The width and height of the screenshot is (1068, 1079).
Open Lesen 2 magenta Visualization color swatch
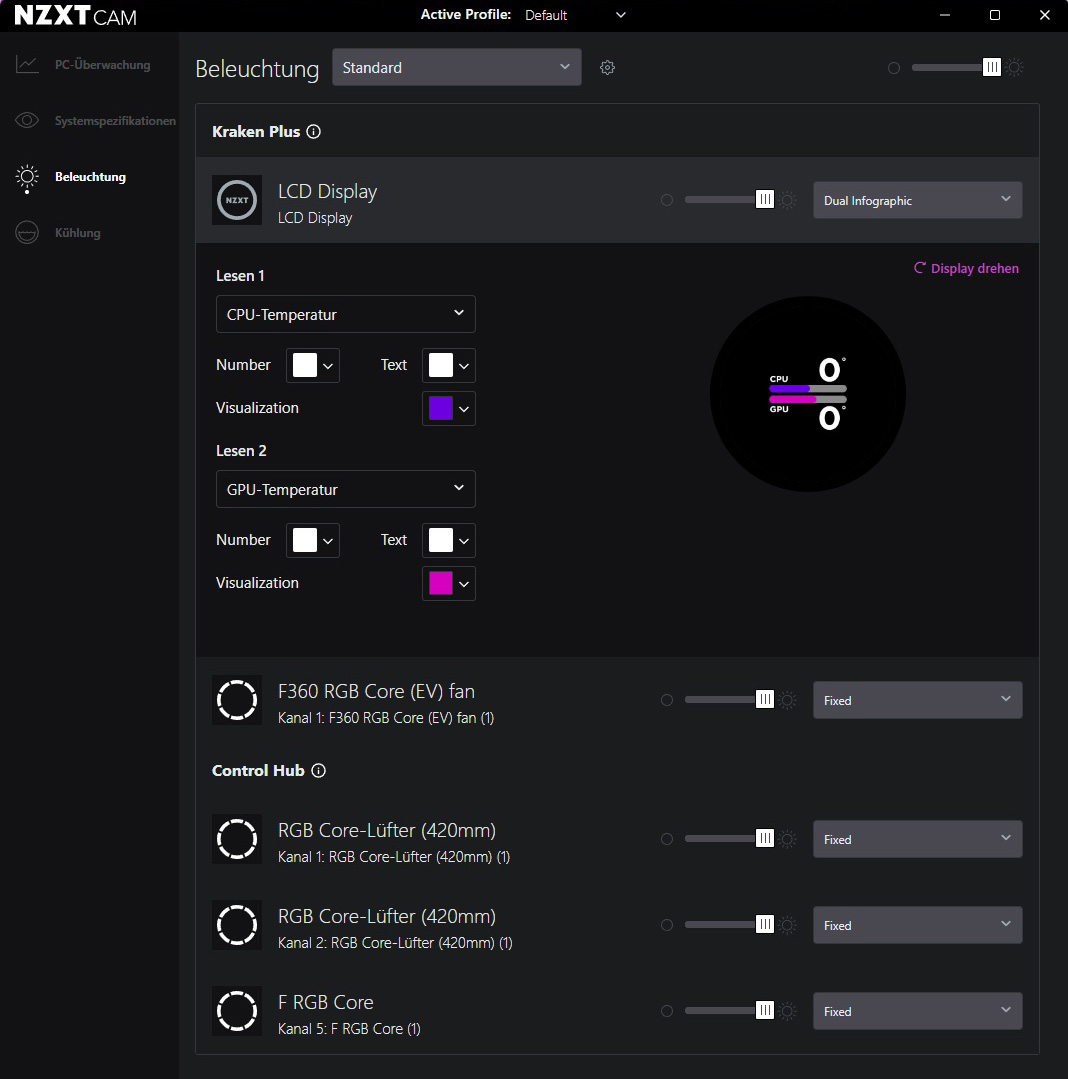(x=449, y=584)
